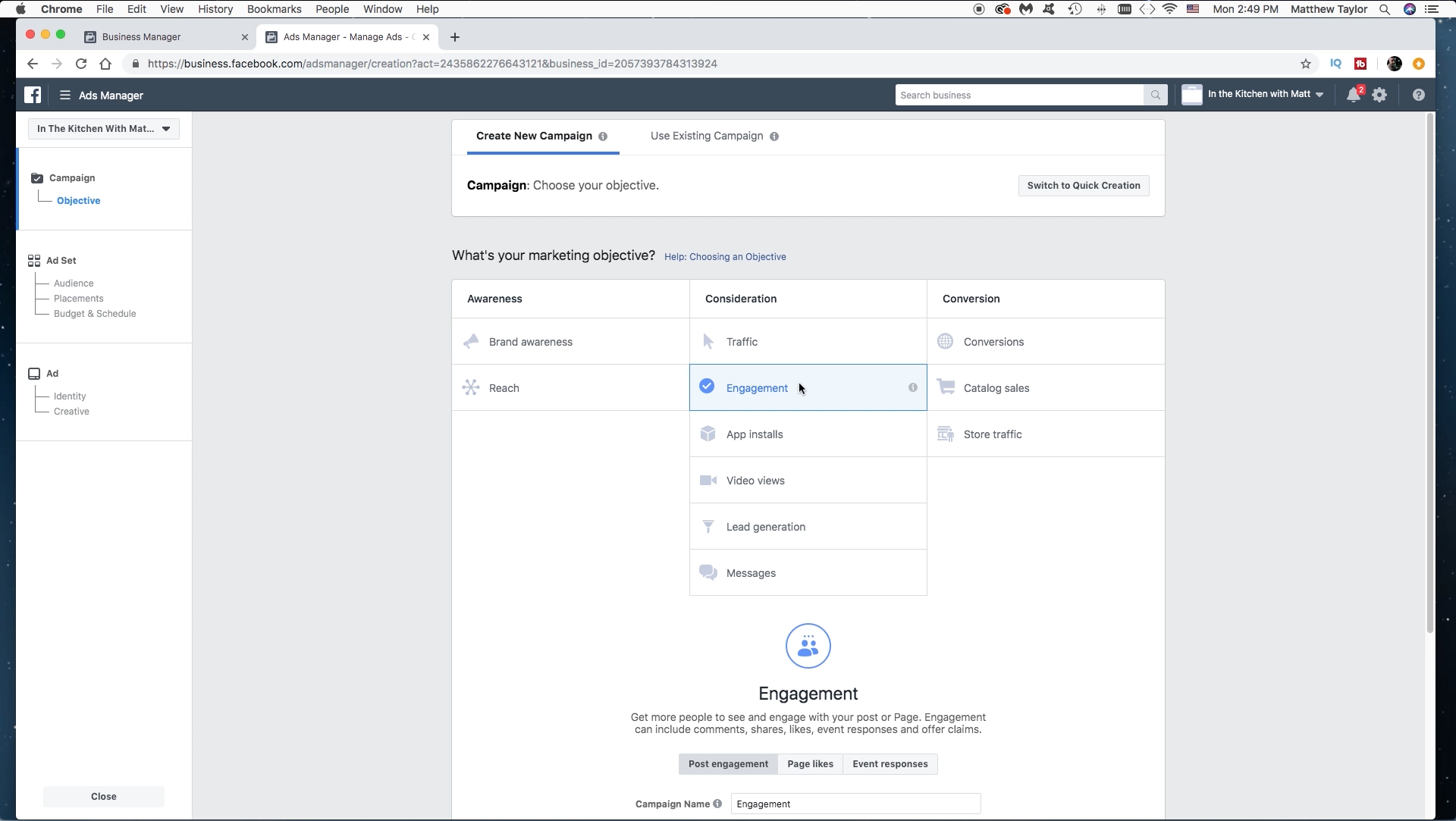This screenshot has height=821, width=1456.
Task: Select the Messages objective icon
Action: (709, 573)
